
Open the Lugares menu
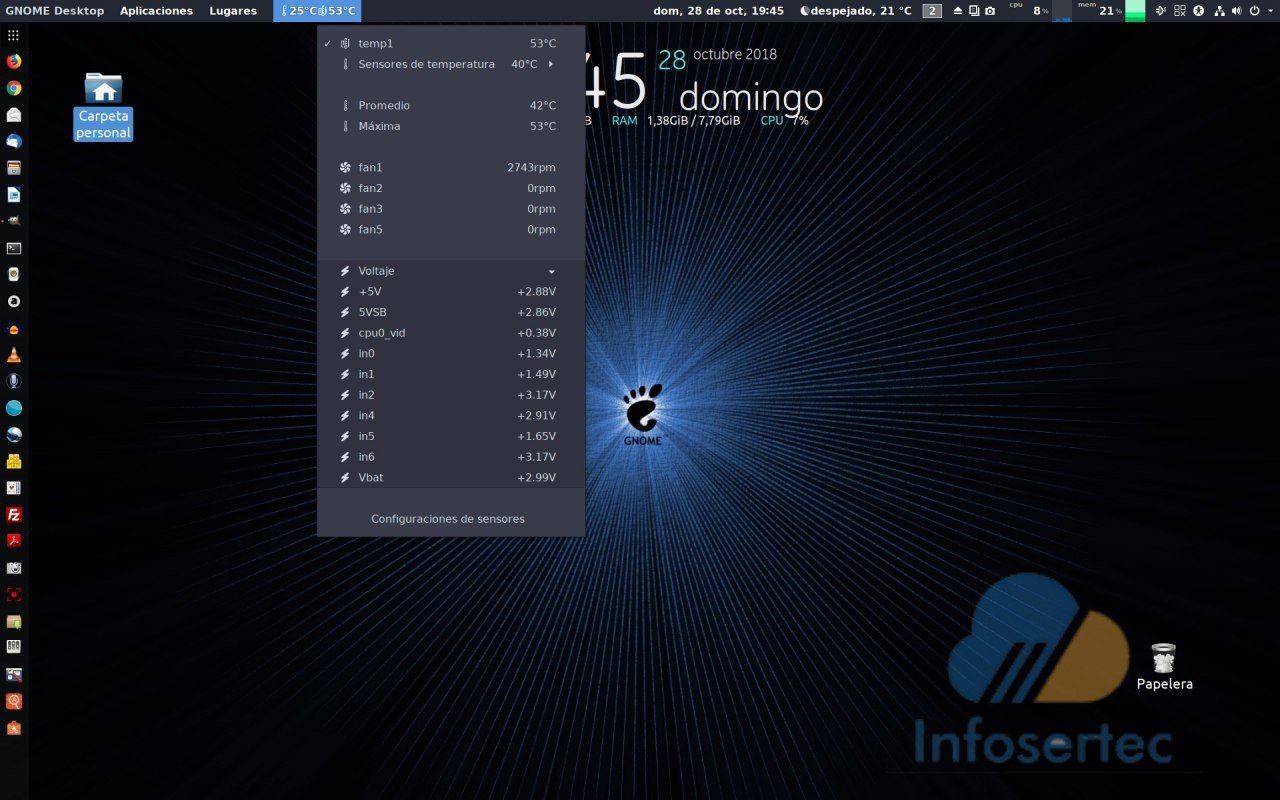click(233, 11)
